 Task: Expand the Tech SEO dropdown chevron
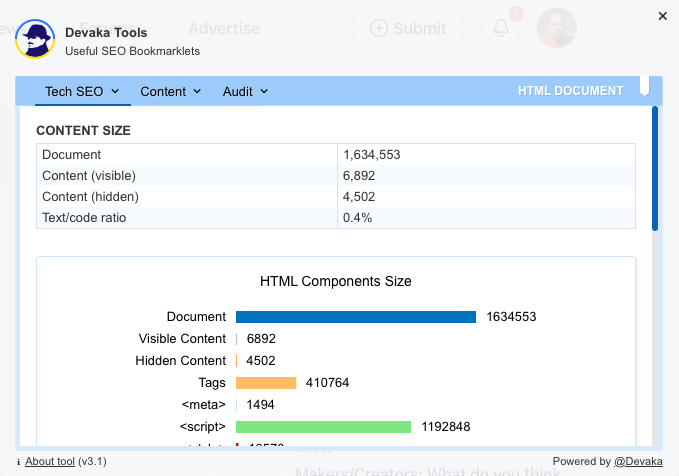point(115,91)
